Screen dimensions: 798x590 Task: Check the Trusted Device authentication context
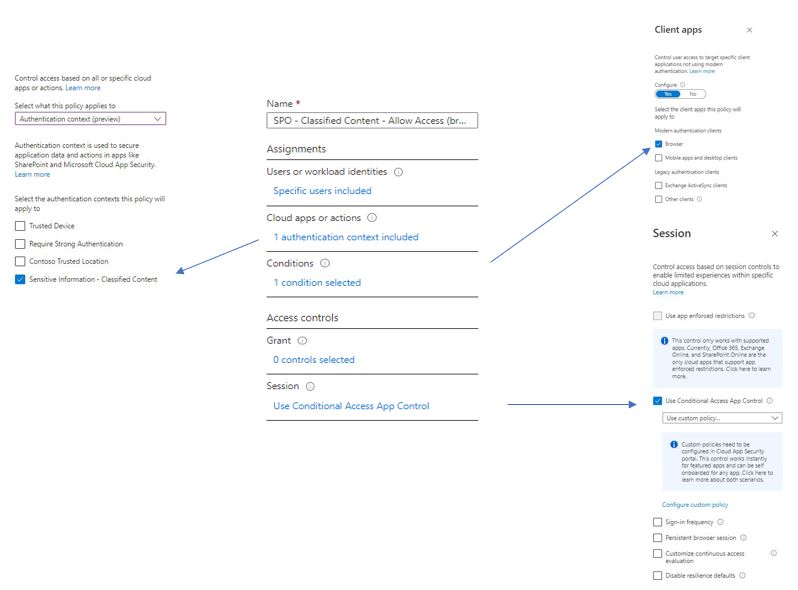tap(21, 226)
